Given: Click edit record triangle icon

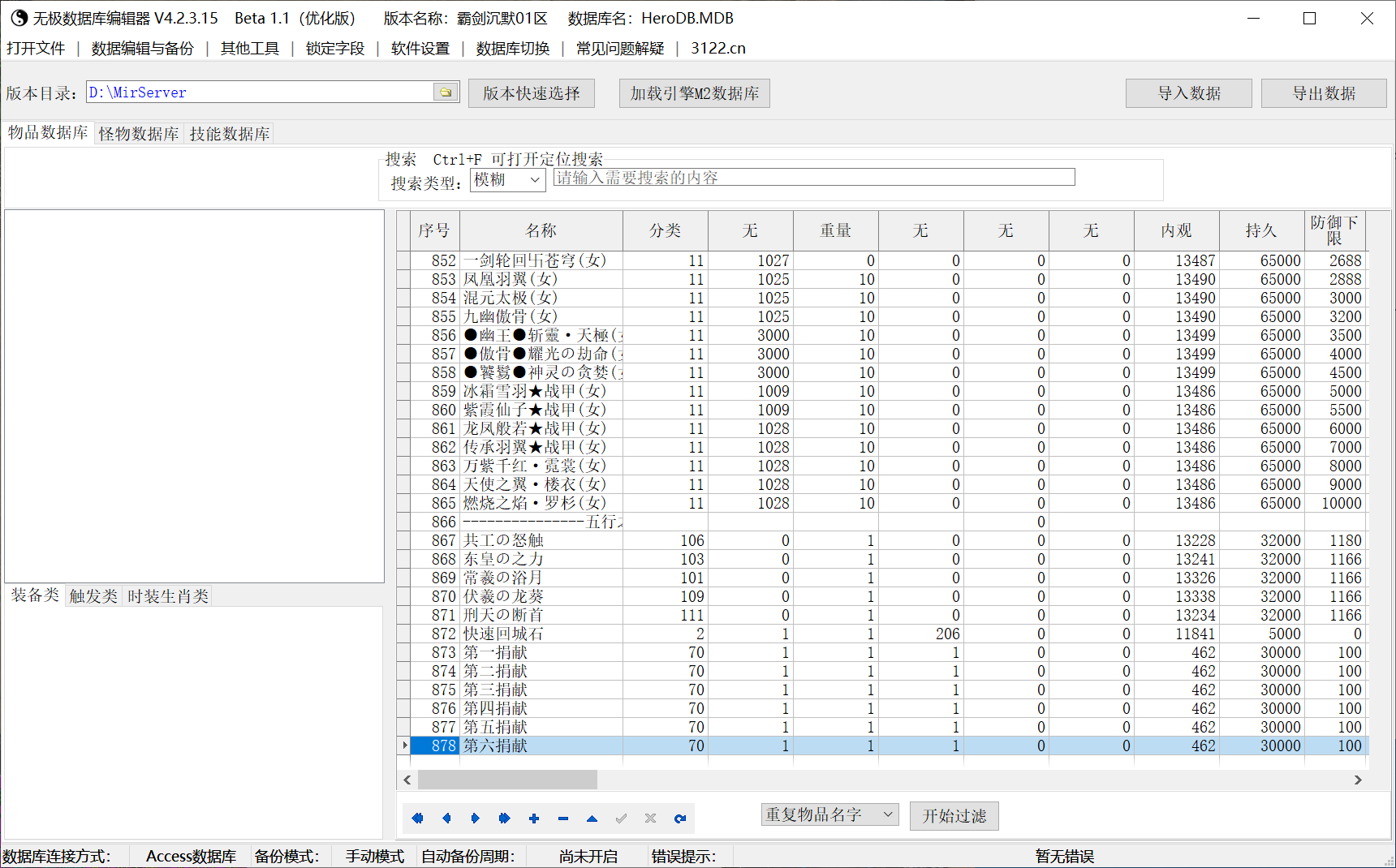Looking at the screenshot, I should point(592,819).
